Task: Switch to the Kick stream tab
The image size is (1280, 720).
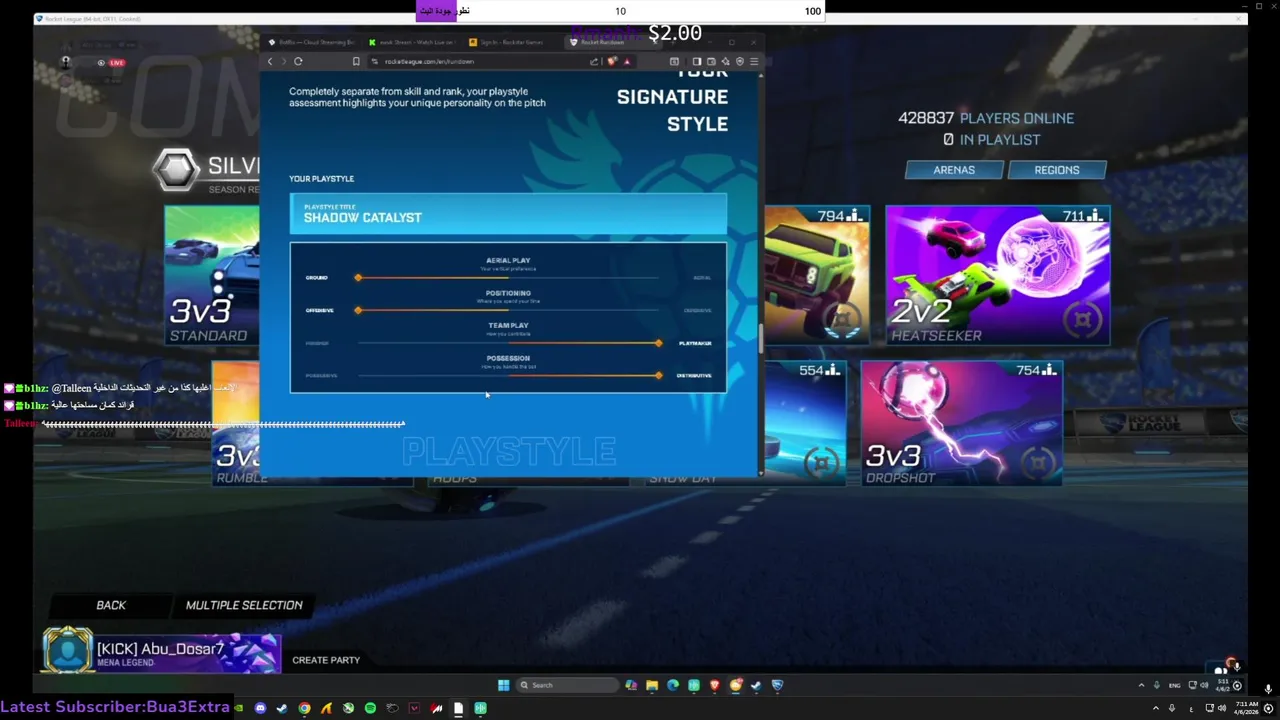Action: [x=411, y=42]
